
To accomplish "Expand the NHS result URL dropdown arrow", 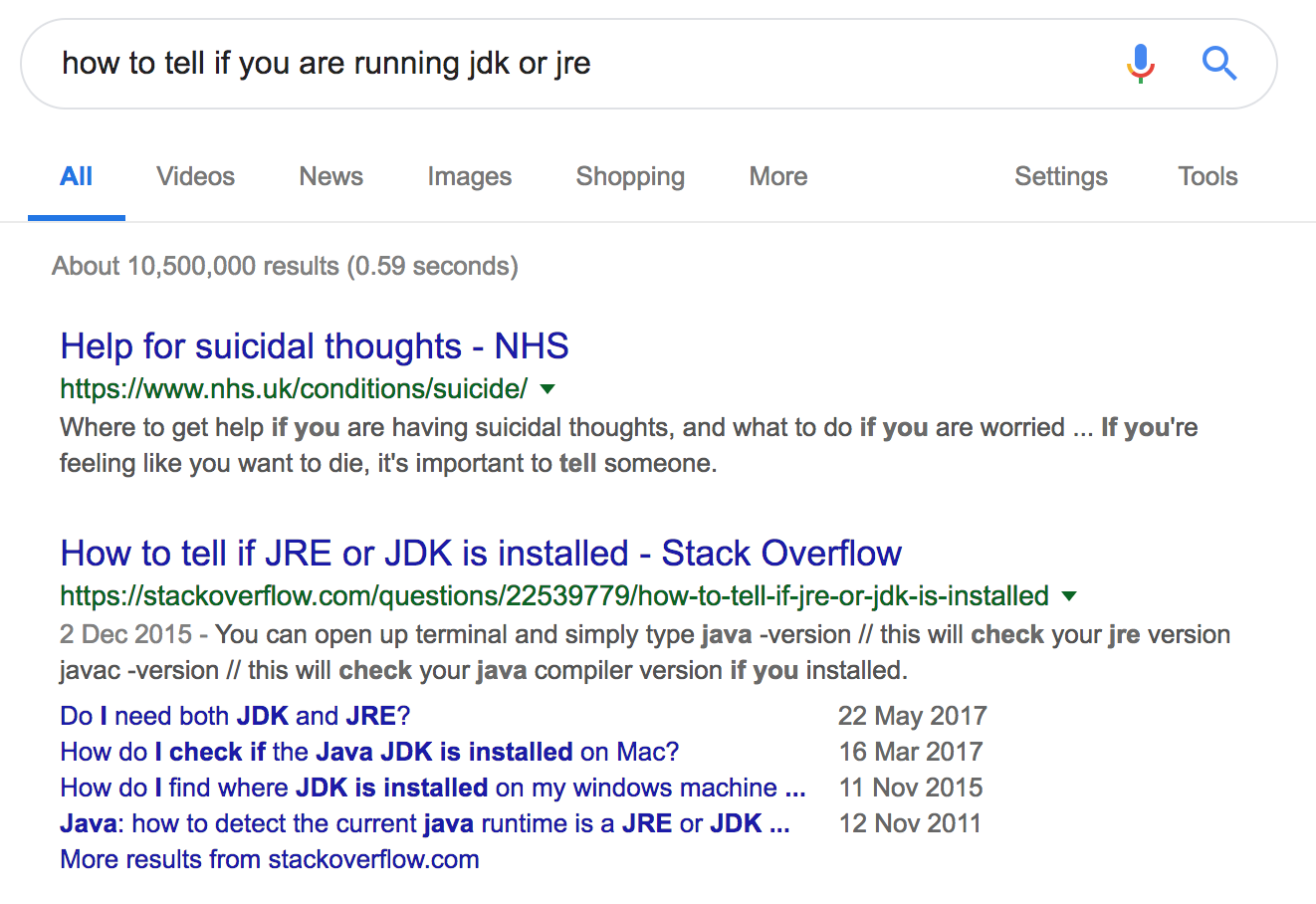I will point(547,389).
